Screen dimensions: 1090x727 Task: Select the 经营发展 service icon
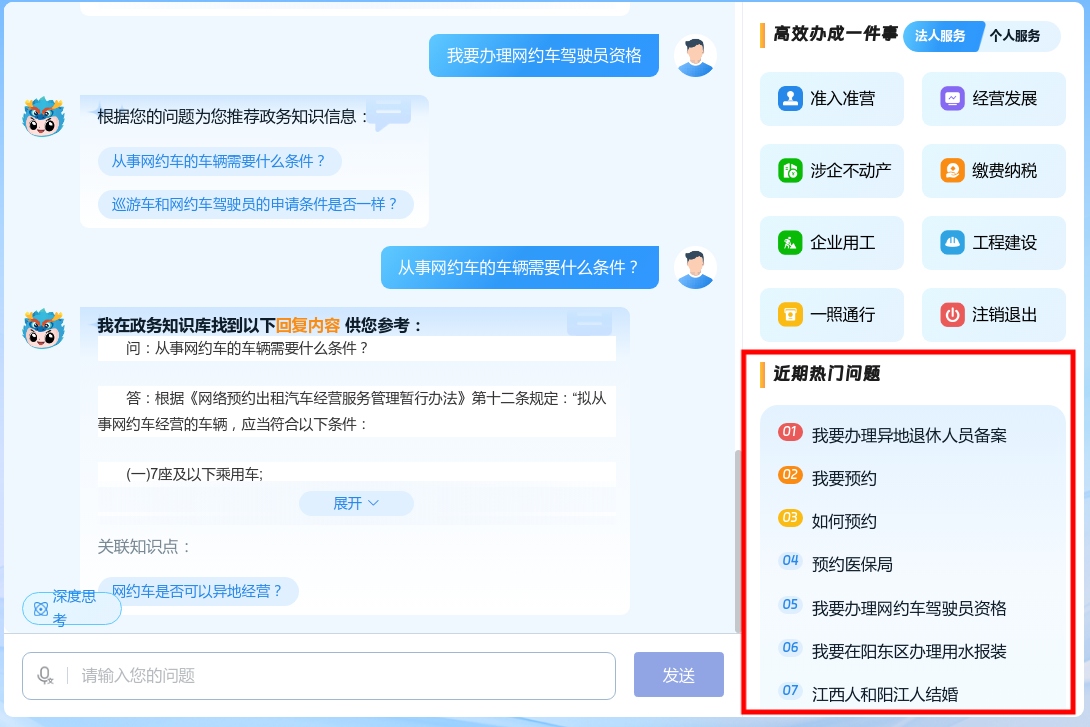pos(993,98)
